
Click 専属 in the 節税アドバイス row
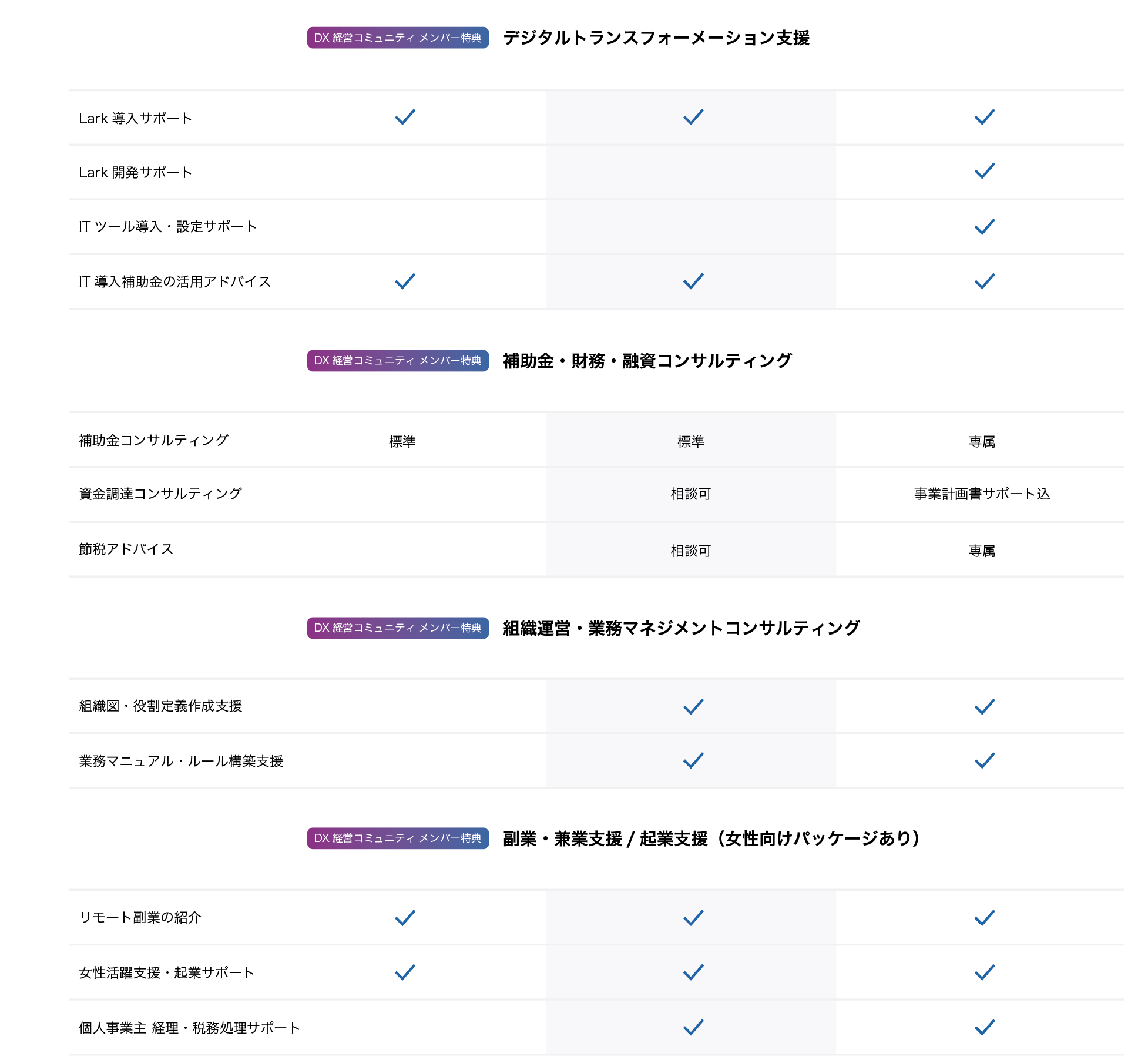(x=982, y=551)
